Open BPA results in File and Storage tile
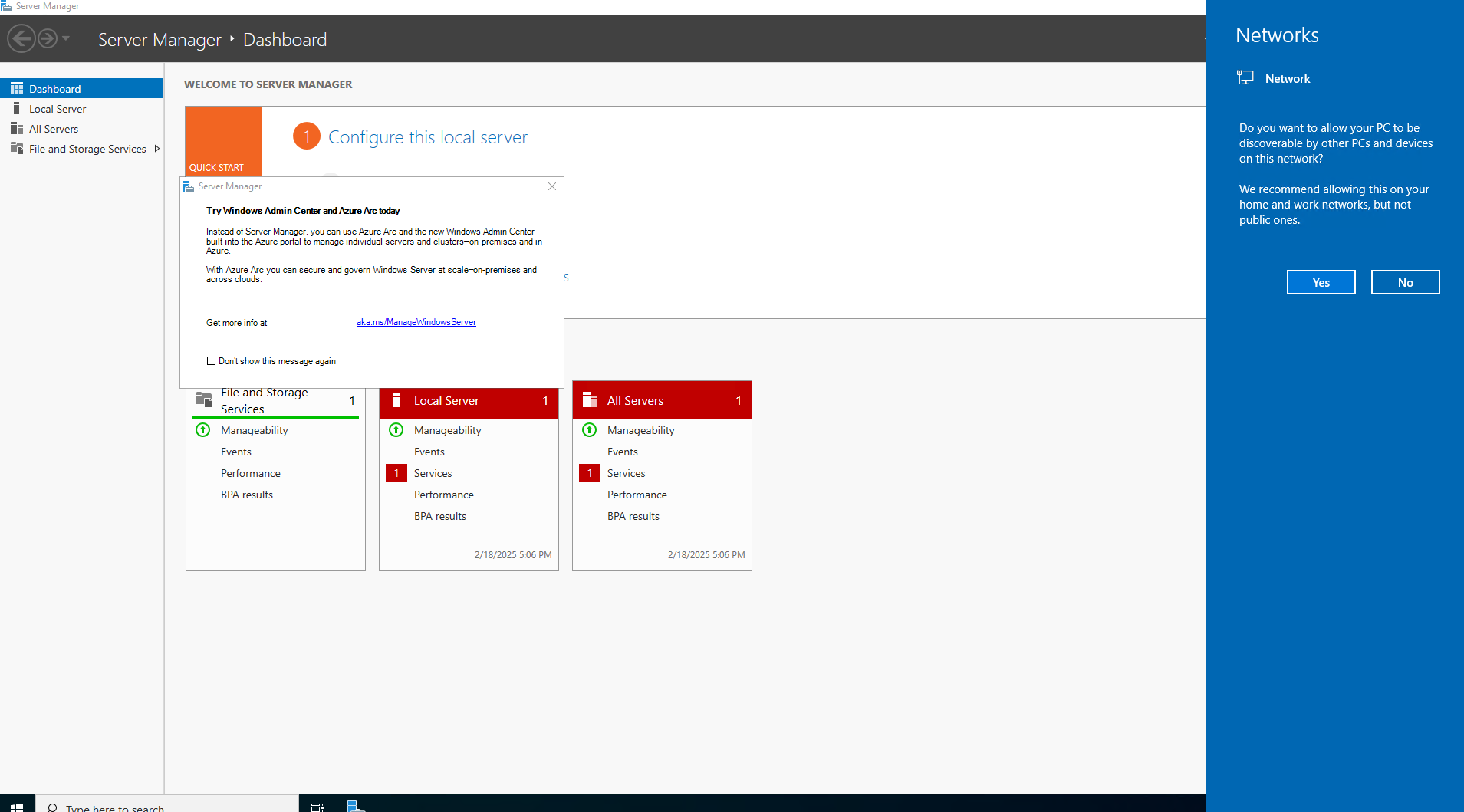Screen dimensions: 1464x812 247,495
